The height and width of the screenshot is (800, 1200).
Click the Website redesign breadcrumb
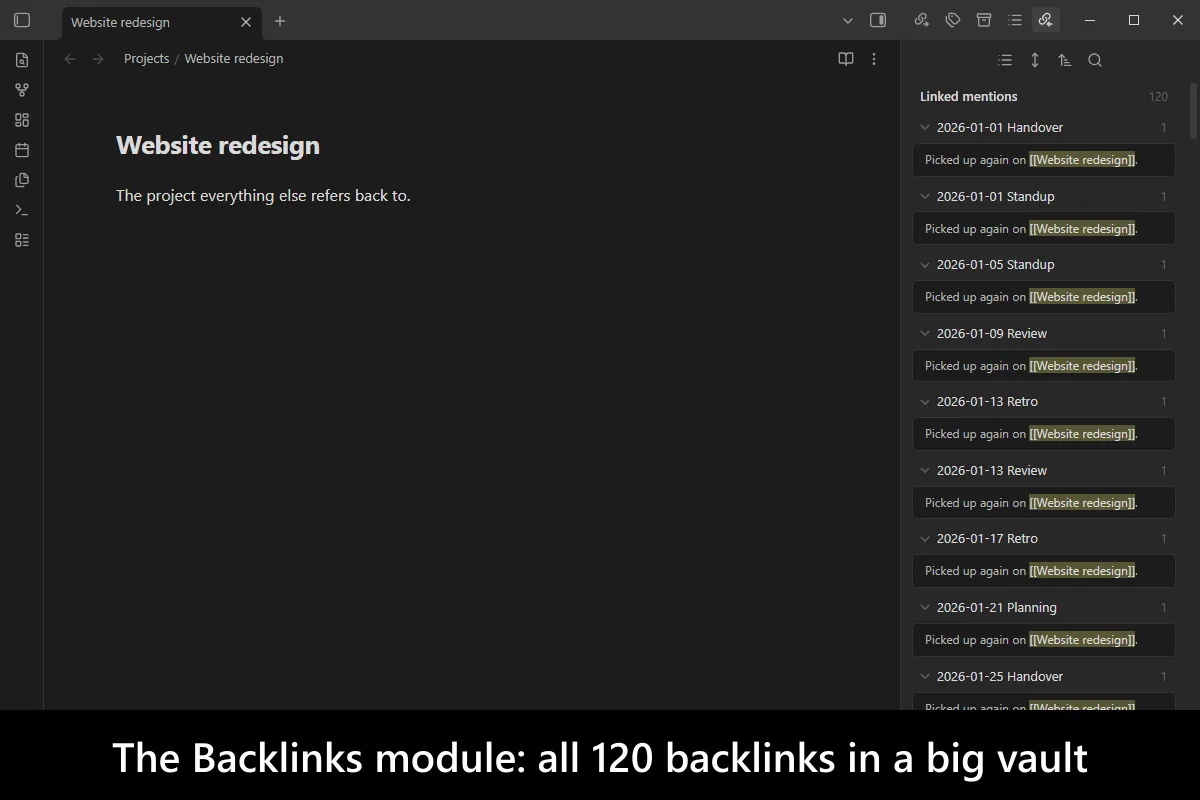click(x=234, y=59)
